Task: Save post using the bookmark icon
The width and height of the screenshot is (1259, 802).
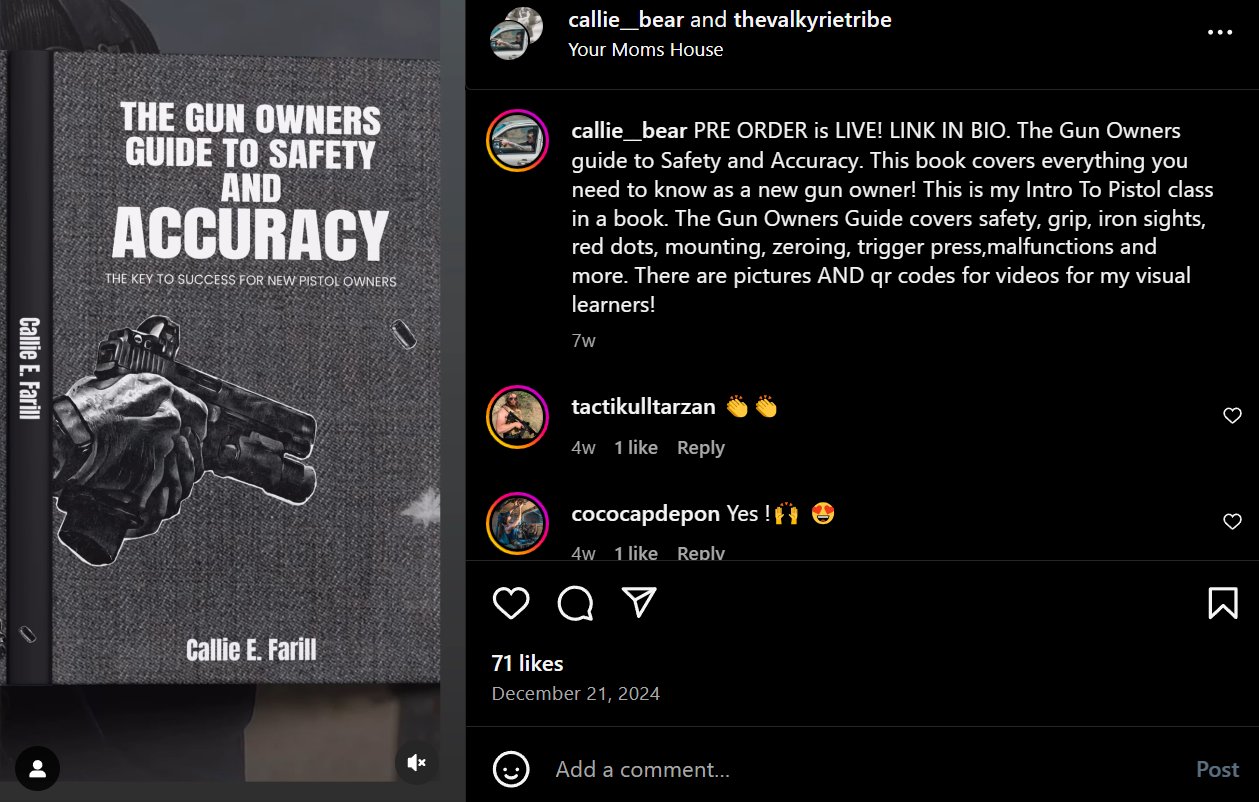Action: 1223,602
